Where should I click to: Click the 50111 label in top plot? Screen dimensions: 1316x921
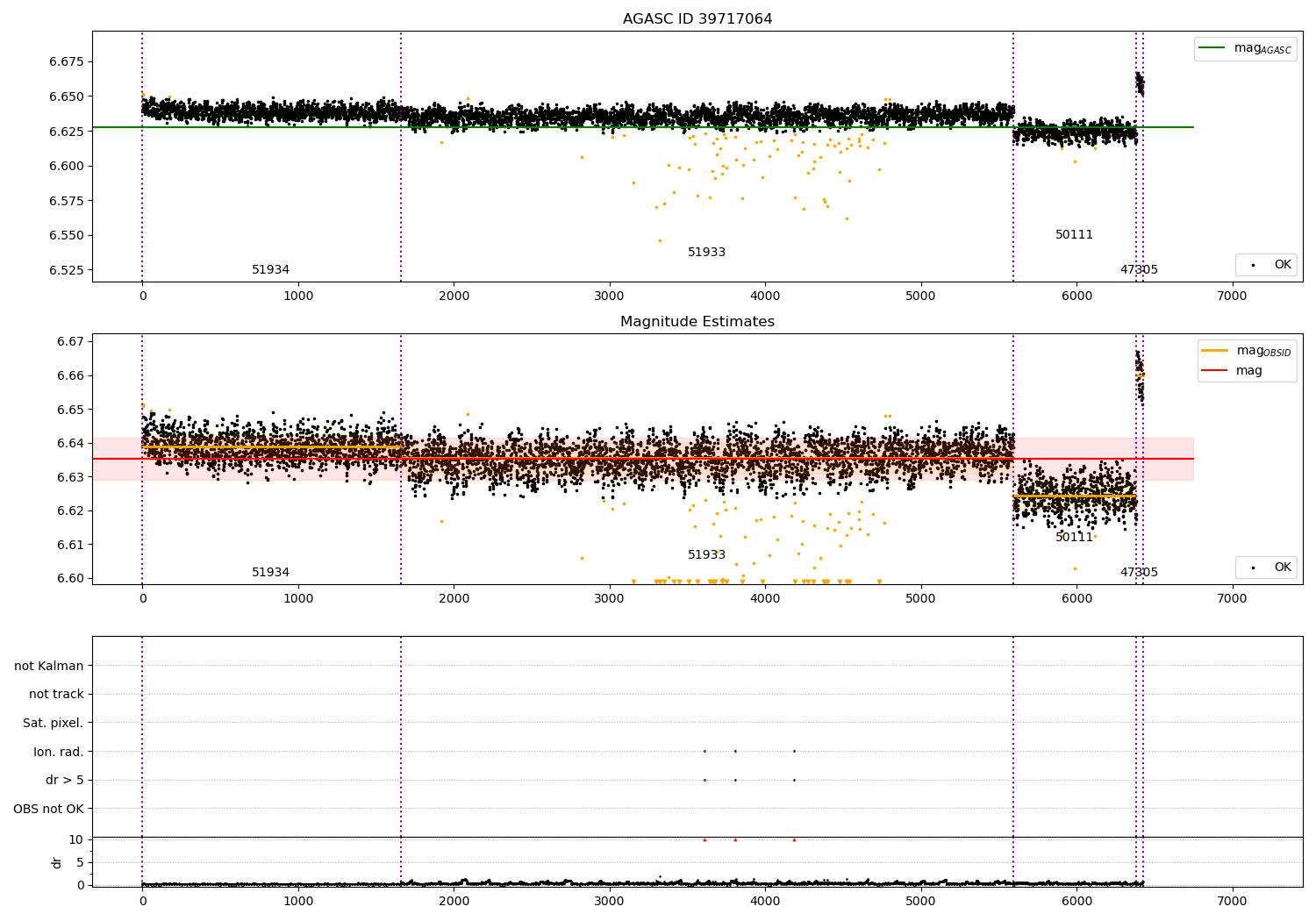(x=1074, y=235)
